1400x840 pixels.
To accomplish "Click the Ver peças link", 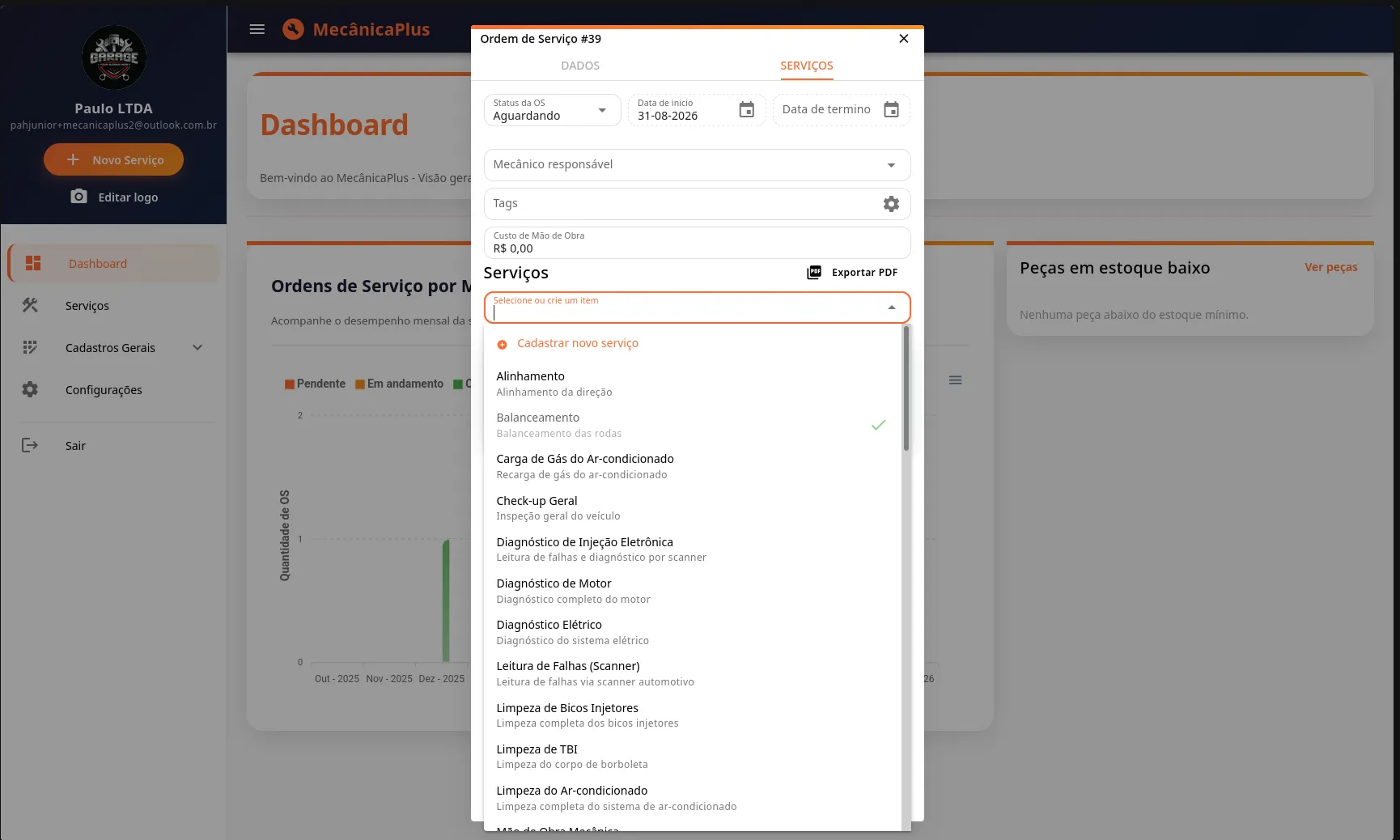I will (x=1330, y=267).
